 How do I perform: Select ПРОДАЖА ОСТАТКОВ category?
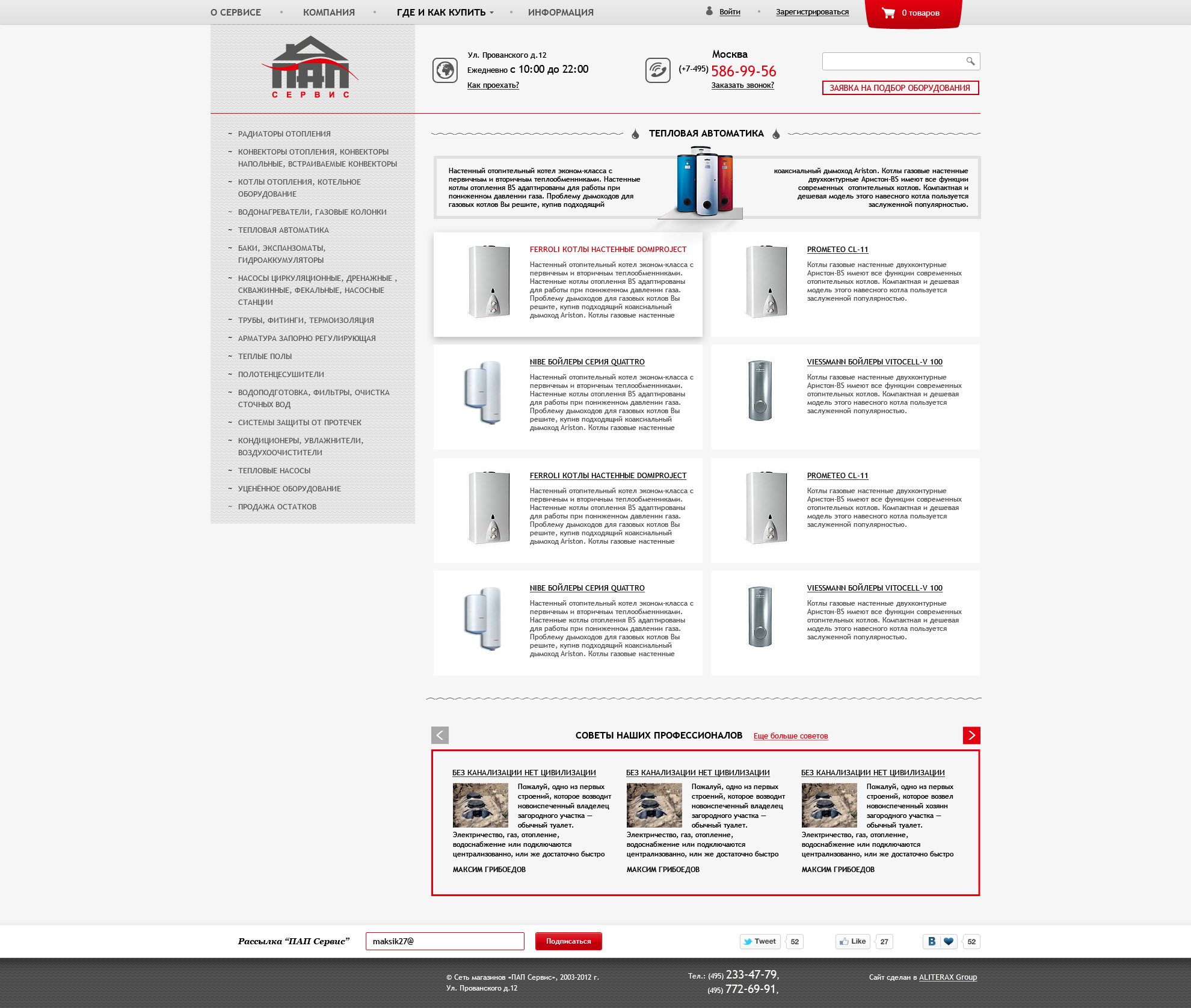coord(277,506)
